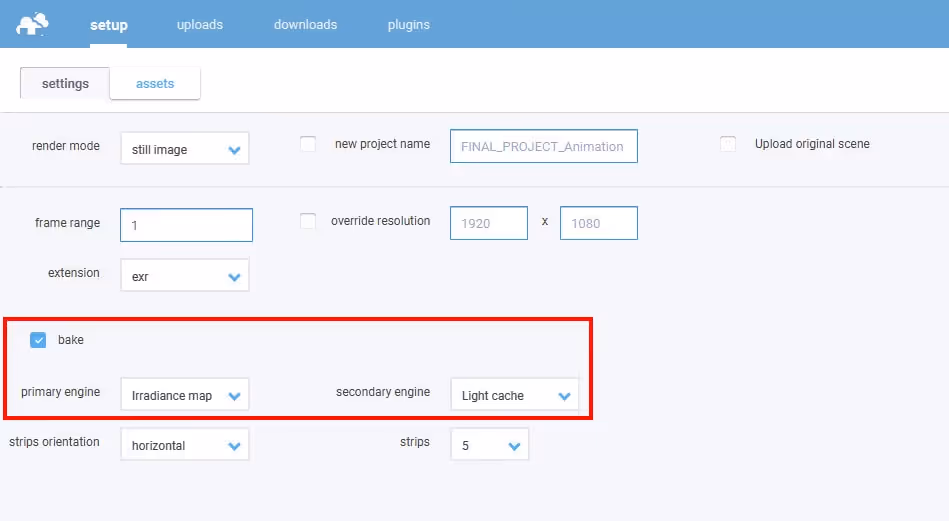Open the plugins tab

coord(409,25)
